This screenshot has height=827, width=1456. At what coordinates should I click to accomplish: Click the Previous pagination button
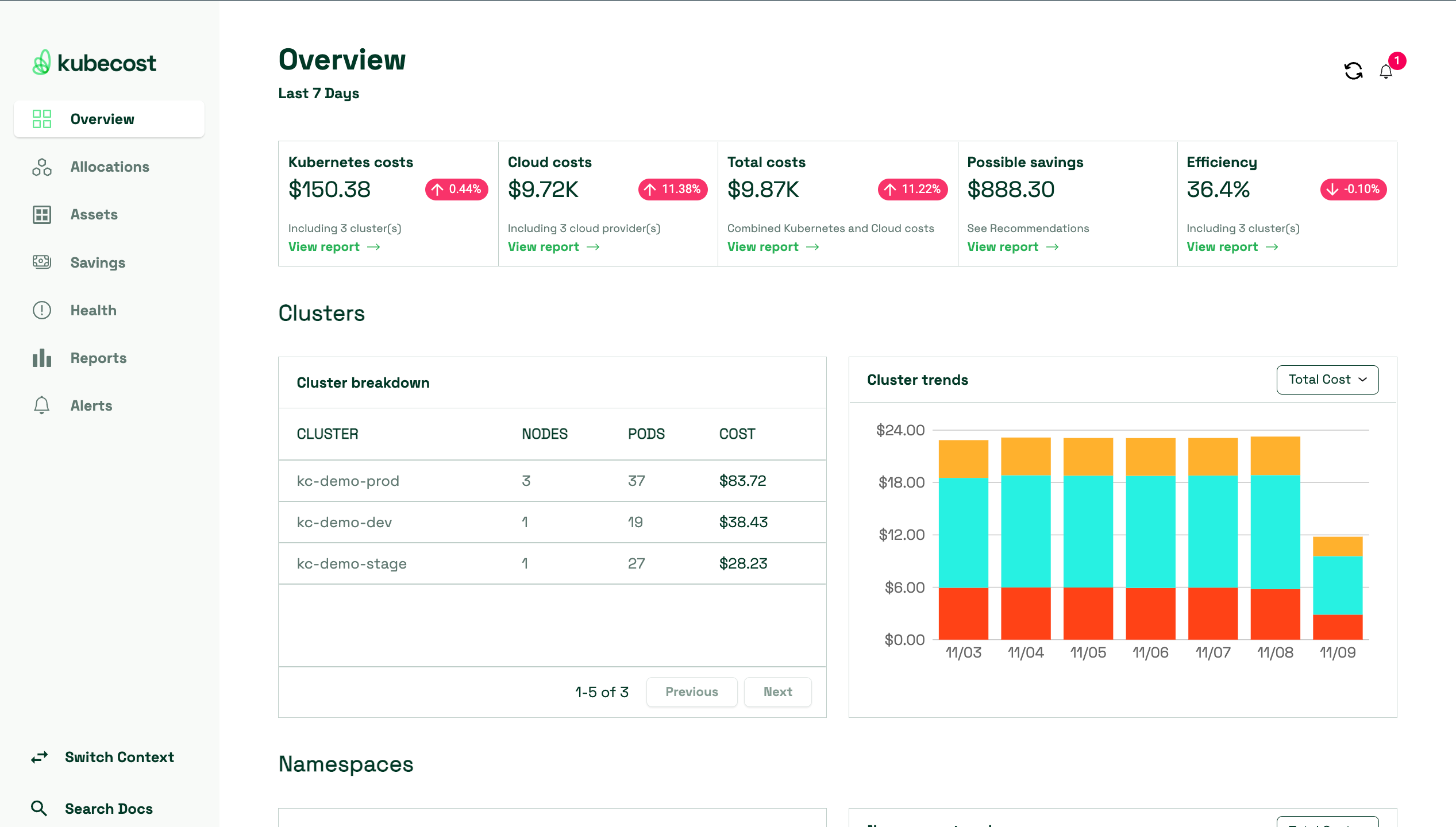pyautogui.click(x=692, y=691)
